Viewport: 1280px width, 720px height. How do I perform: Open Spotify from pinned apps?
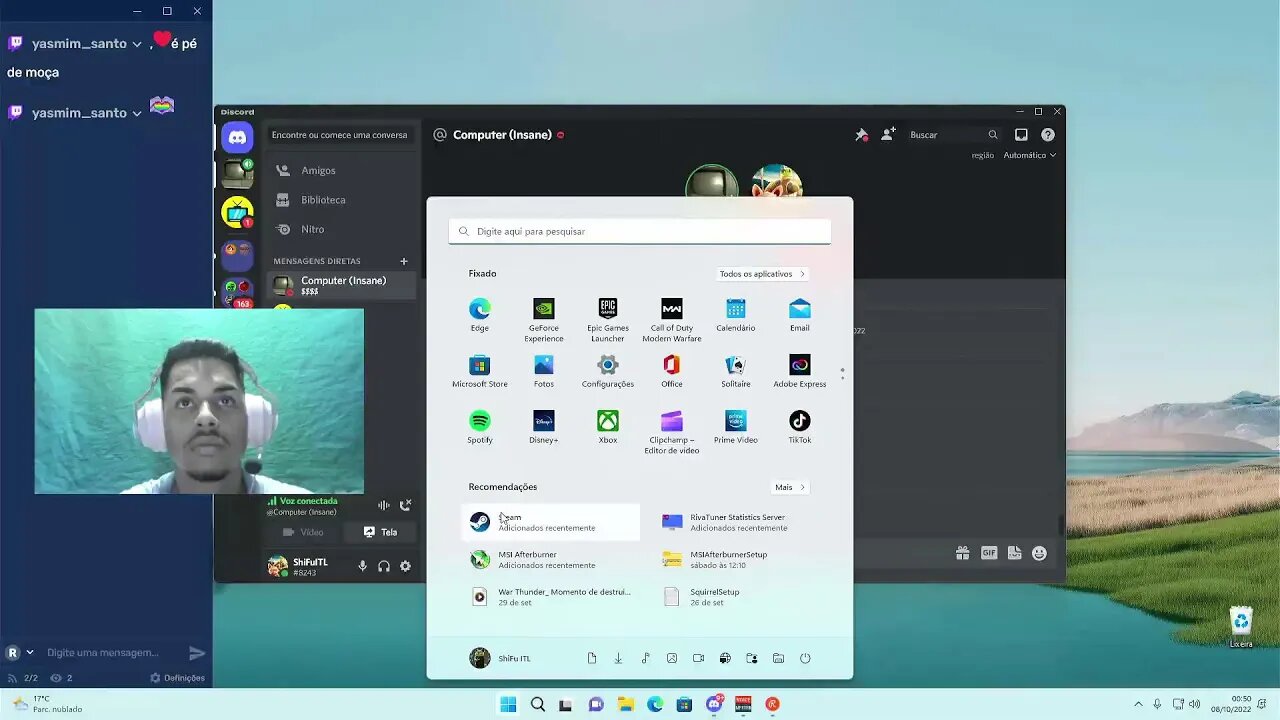[x=480, y=427]
